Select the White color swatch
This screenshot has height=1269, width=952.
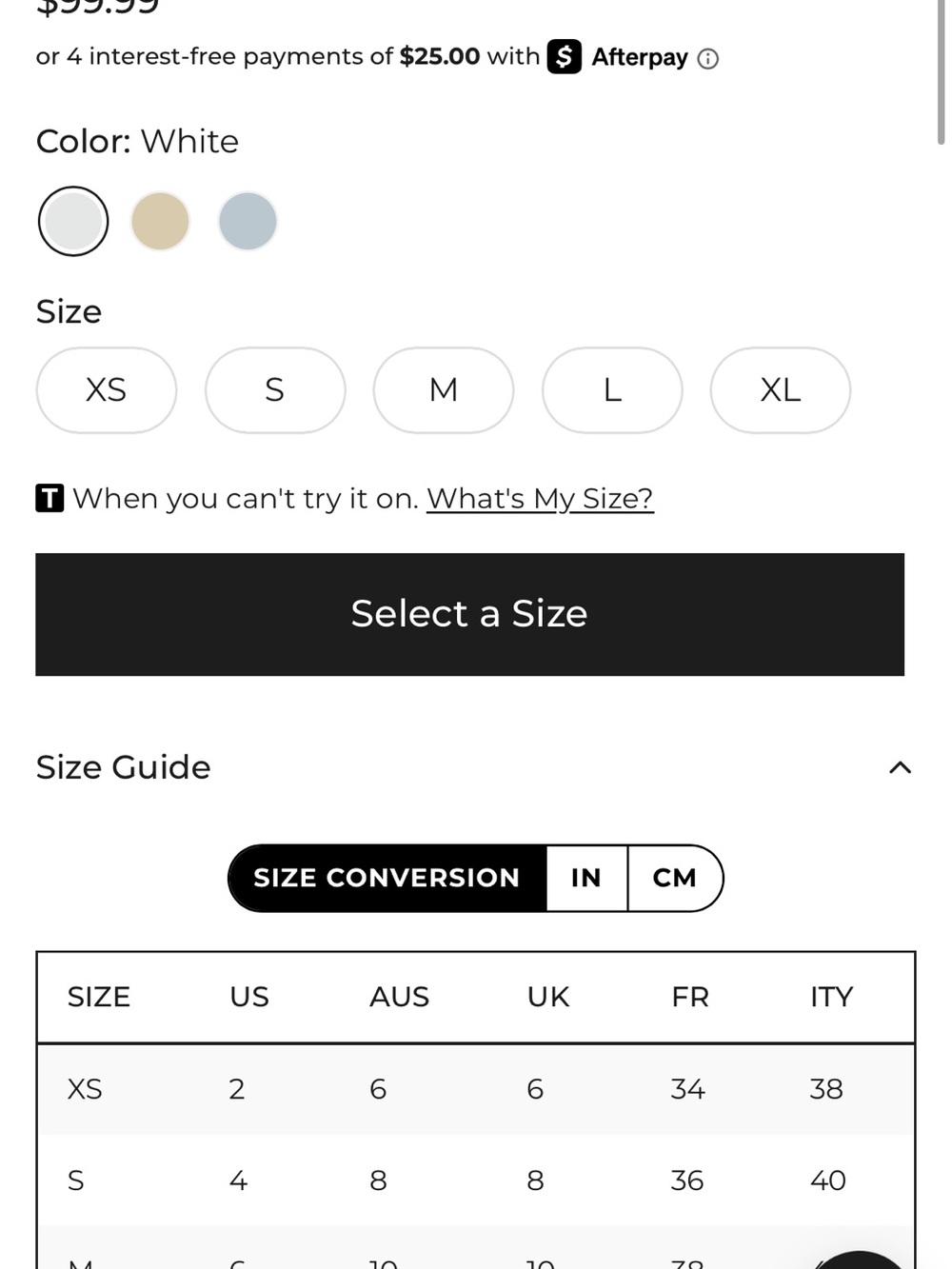coord(73,221)
